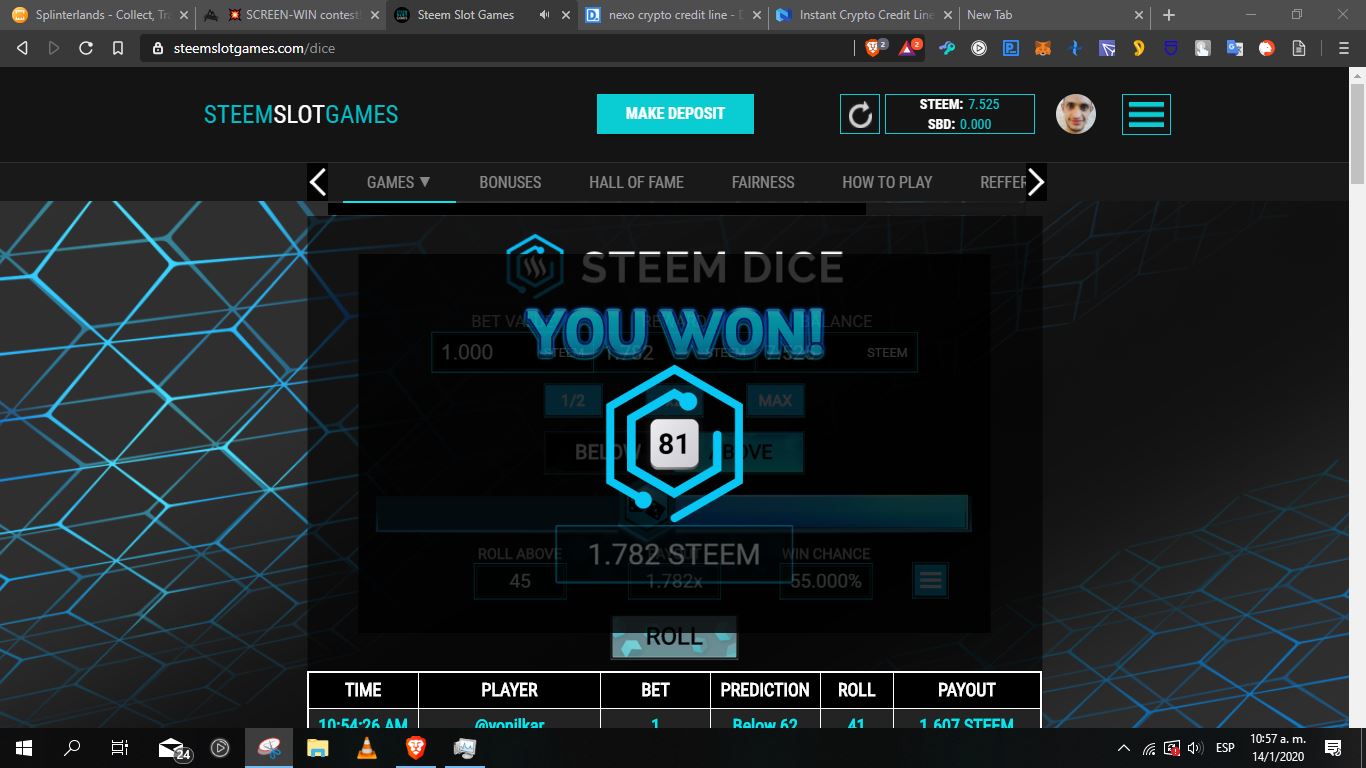Click the dice roll range slider

click(672, 512)
